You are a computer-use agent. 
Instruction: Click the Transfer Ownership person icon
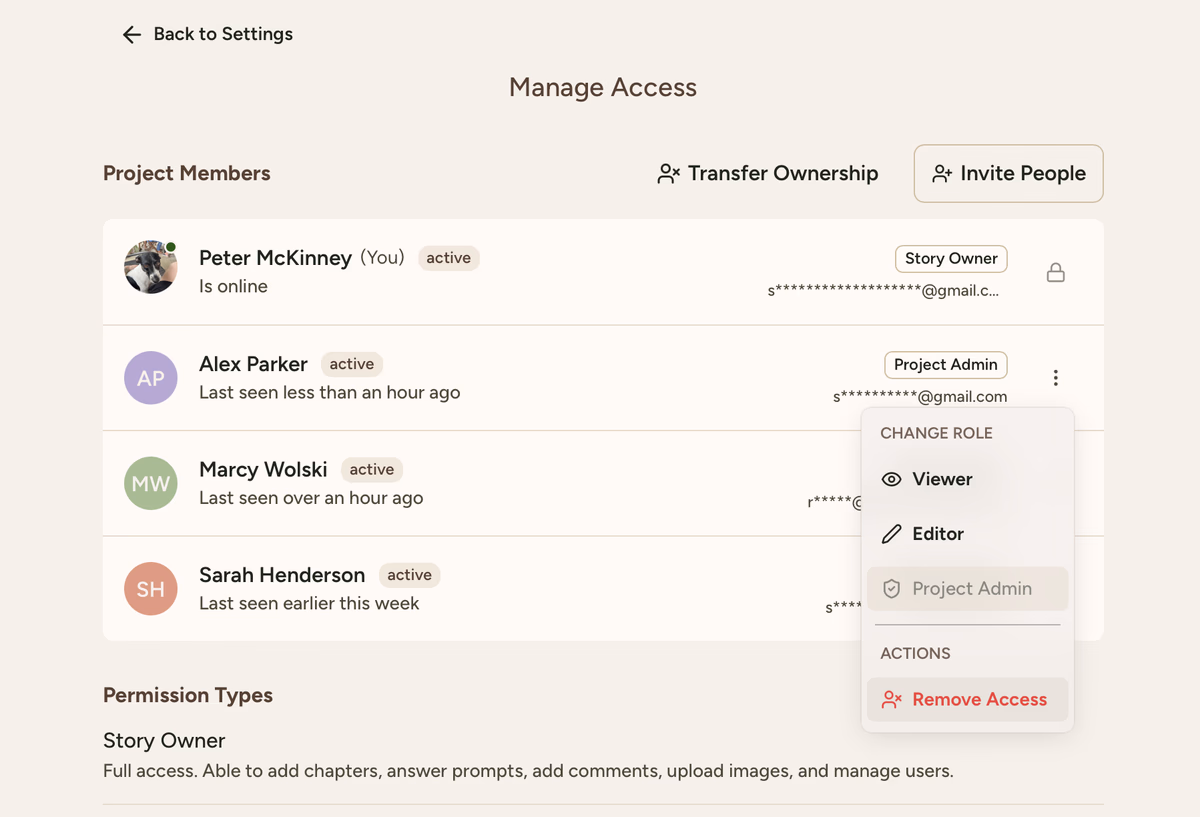pos(668,174)
